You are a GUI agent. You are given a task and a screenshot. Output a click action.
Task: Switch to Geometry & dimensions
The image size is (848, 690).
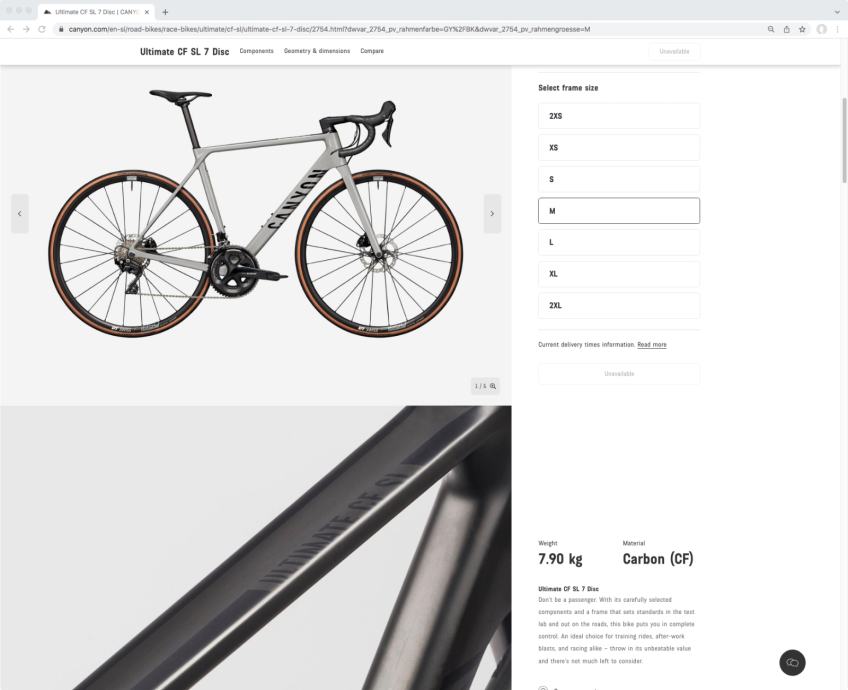(317, 51)
